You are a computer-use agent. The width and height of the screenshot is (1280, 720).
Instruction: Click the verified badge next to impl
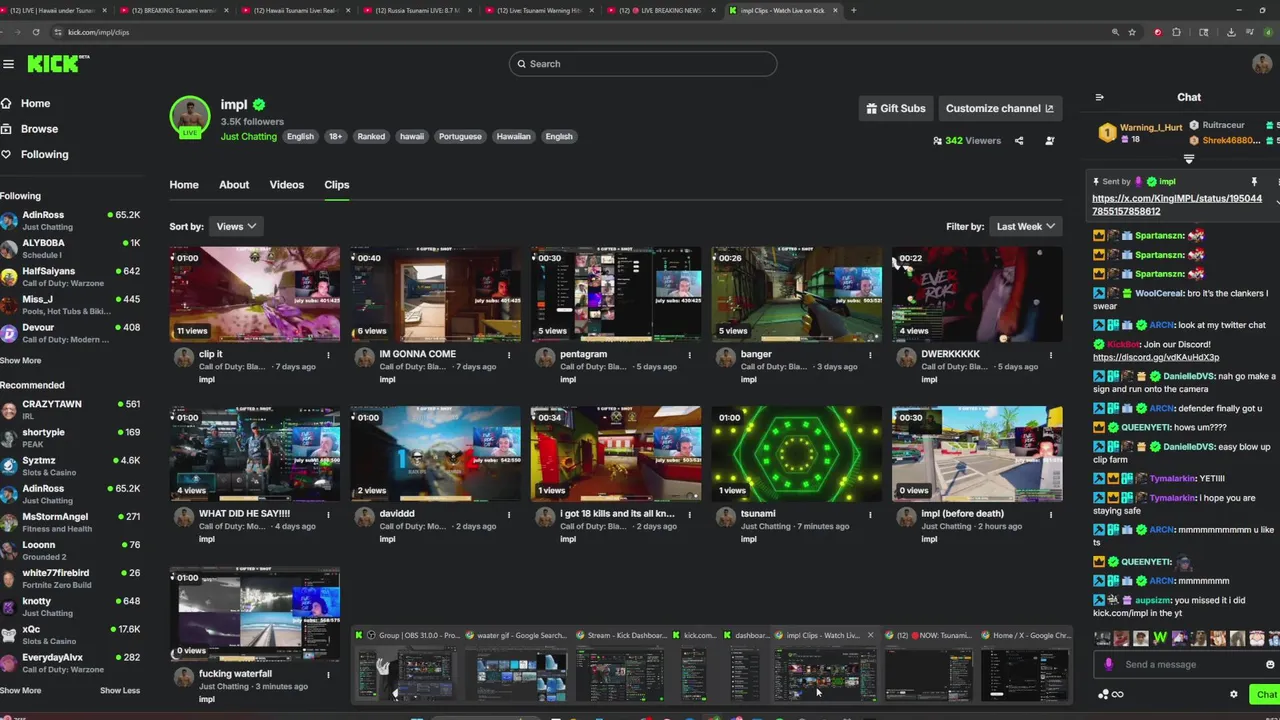(x=259, y=105)
